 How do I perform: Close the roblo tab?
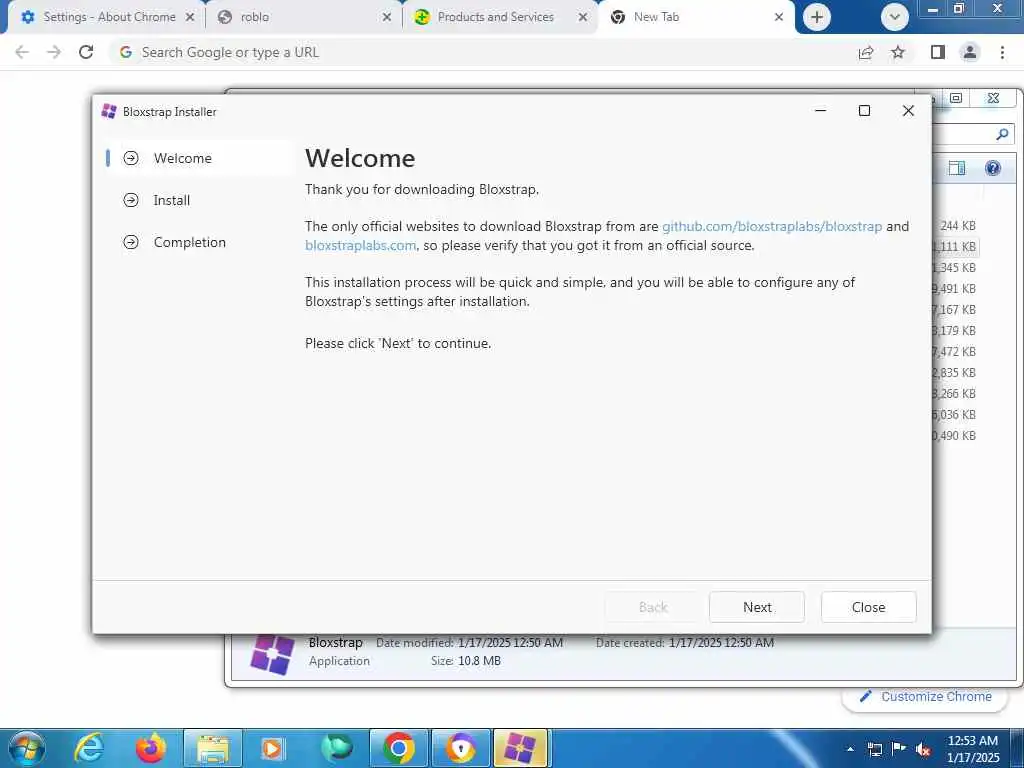point(387,17)
